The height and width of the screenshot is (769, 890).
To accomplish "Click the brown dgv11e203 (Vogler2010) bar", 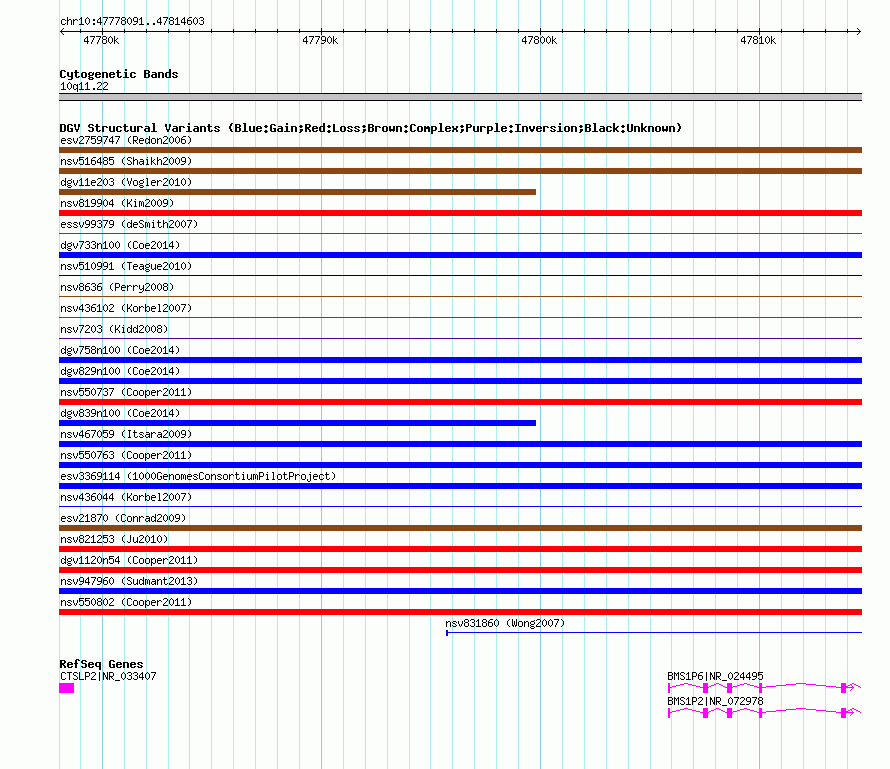I will pyautogui.click(x=297, y=192).
